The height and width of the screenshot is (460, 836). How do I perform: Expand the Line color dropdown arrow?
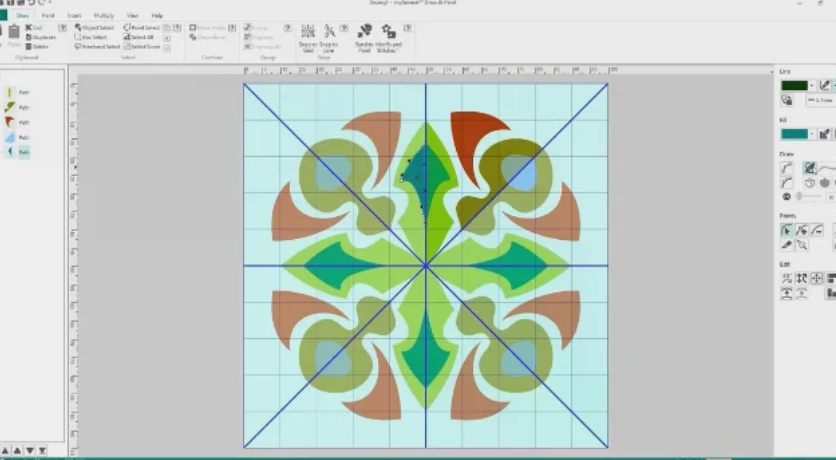(x=811, y=86)
